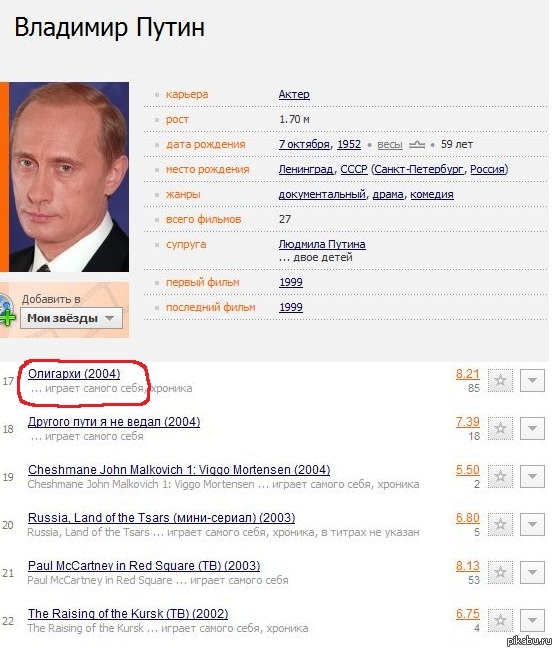The image size is (553, 648).
Task: Open the Олигархи (2004) film link
Action: [74, 374]
